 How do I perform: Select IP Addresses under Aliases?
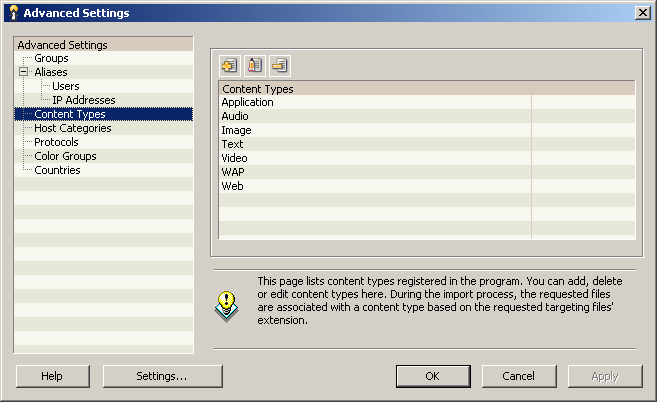[x=84, y=100]
